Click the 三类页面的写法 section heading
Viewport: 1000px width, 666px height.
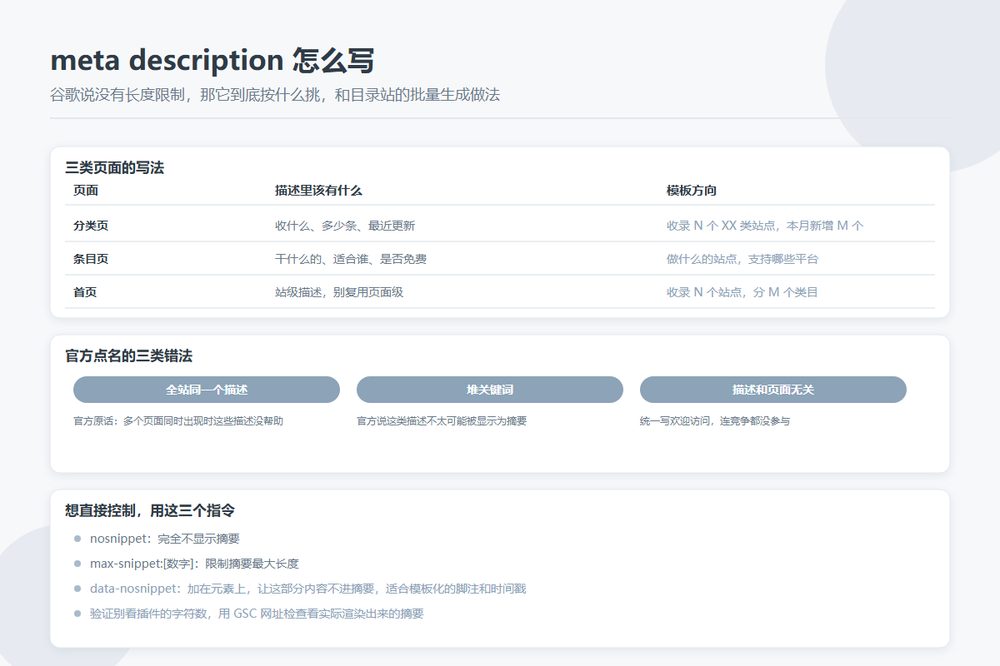[x=115, y=168]
